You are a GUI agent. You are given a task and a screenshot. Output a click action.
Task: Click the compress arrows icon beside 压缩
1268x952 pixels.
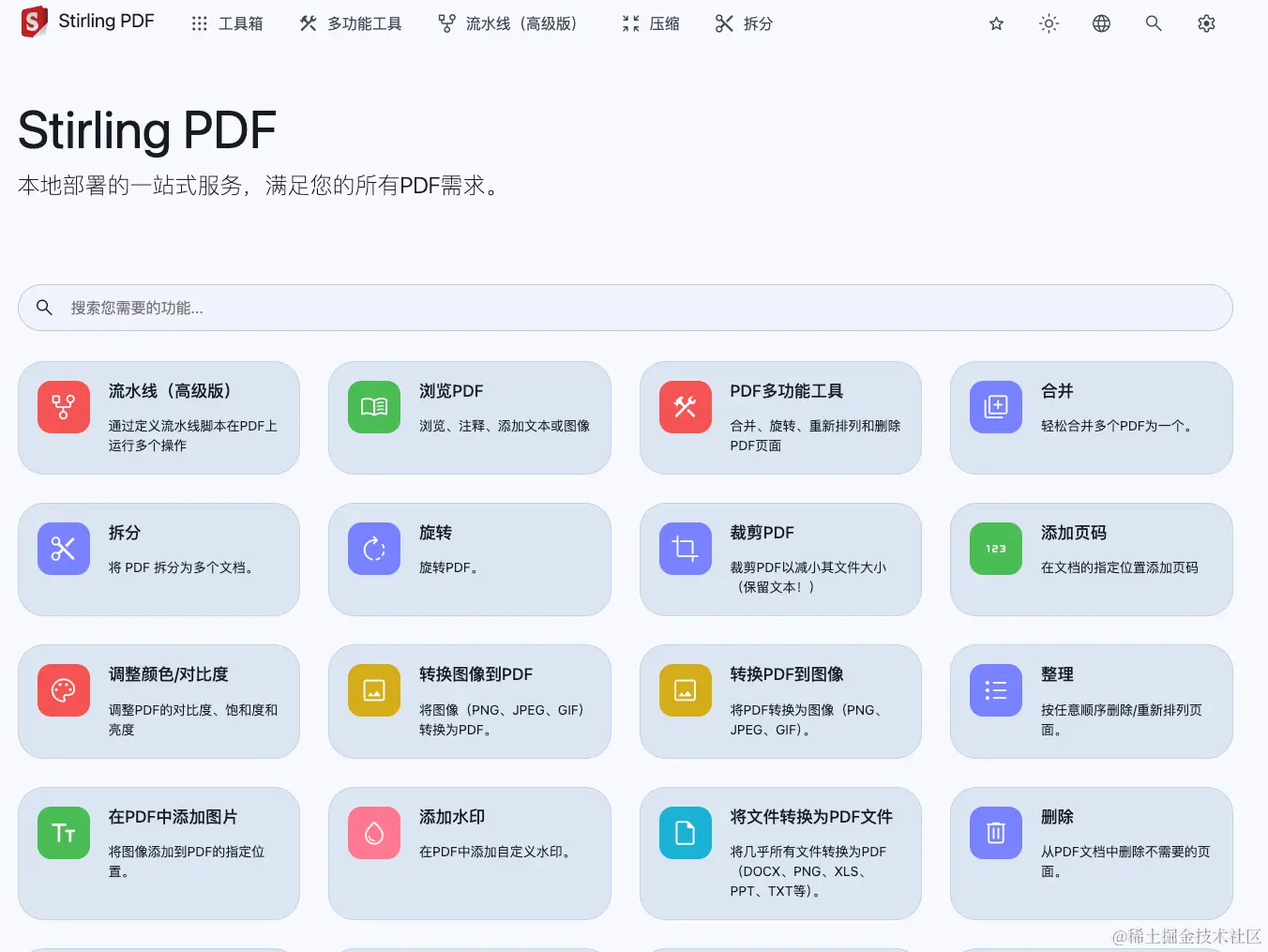630,23
